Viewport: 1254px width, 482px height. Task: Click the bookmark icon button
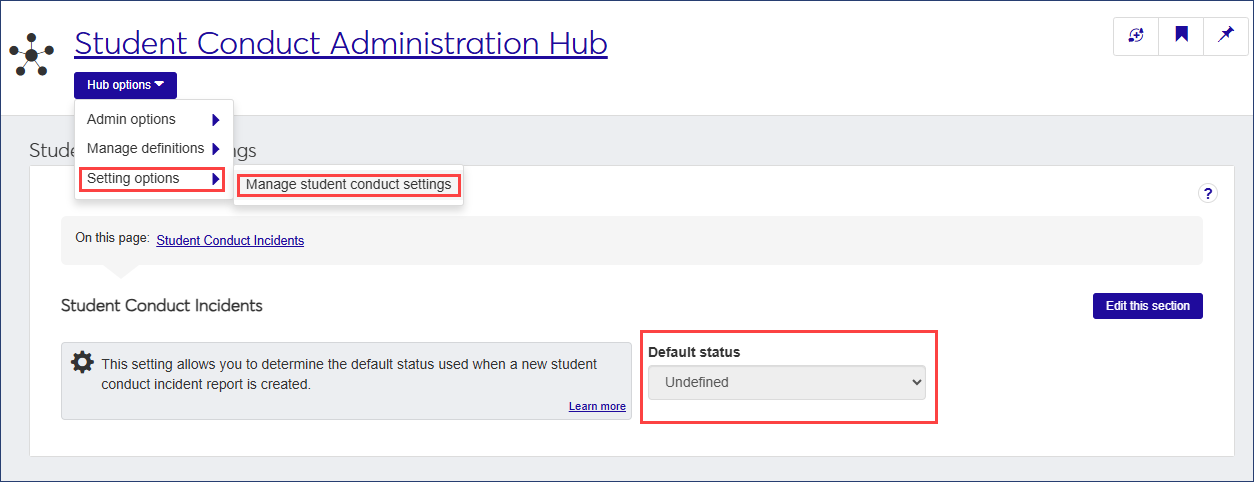coord(1181,35)
